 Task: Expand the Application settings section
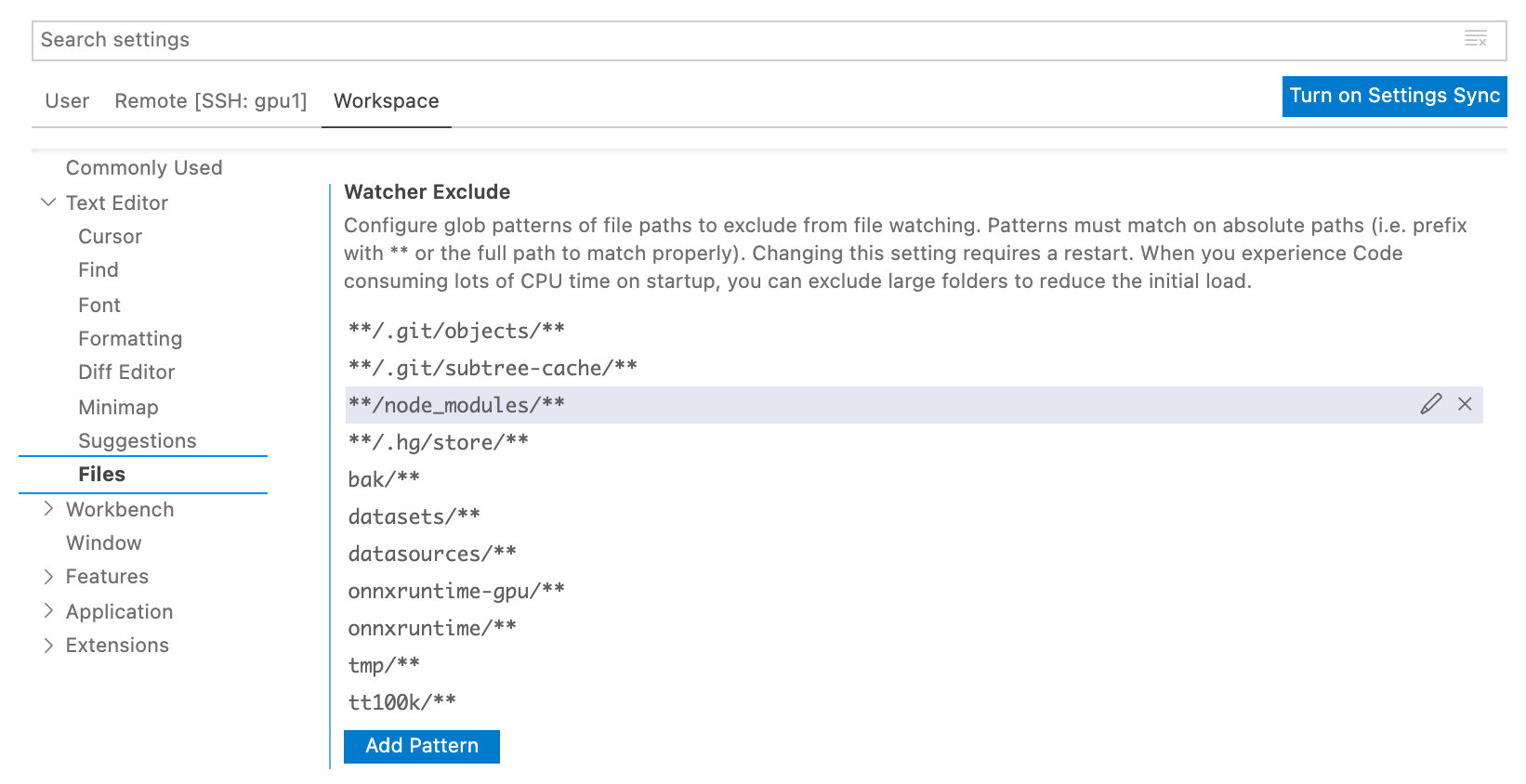[x=49, y=611]
